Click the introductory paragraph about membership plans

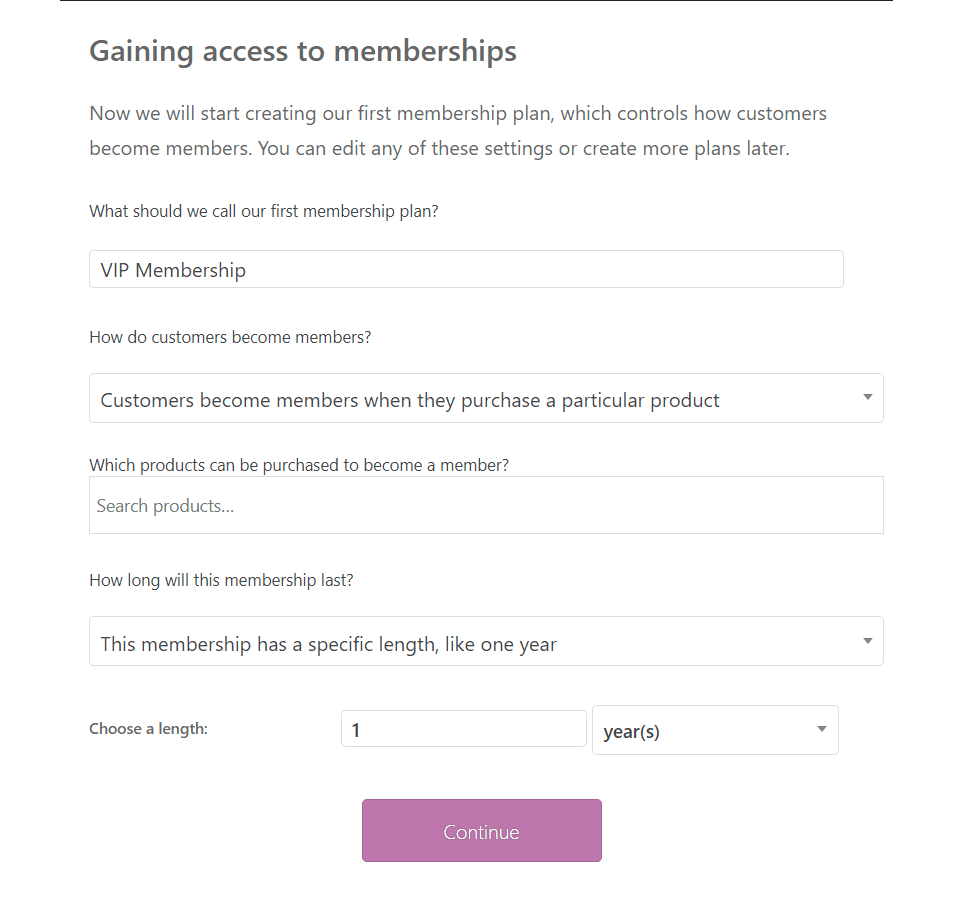pos(457,130)
